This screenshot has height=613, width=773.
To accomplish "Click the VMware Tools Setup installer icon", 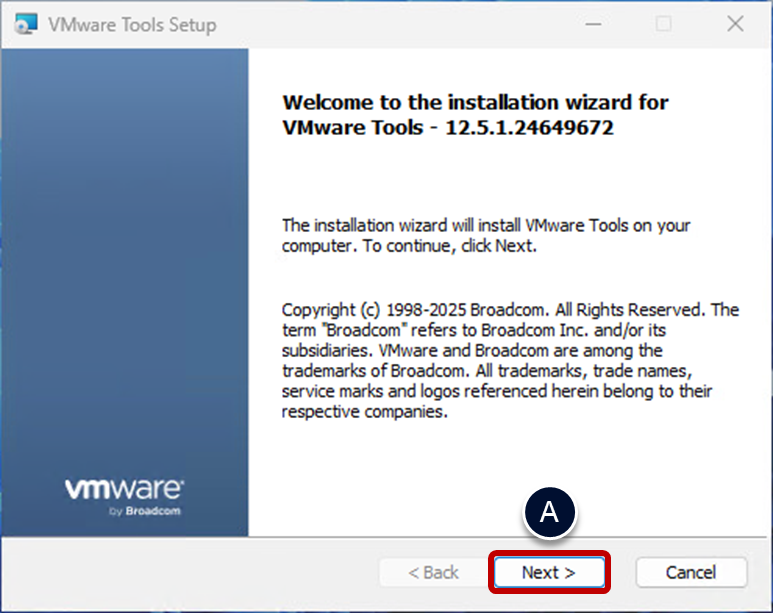I will pos(26,24).
